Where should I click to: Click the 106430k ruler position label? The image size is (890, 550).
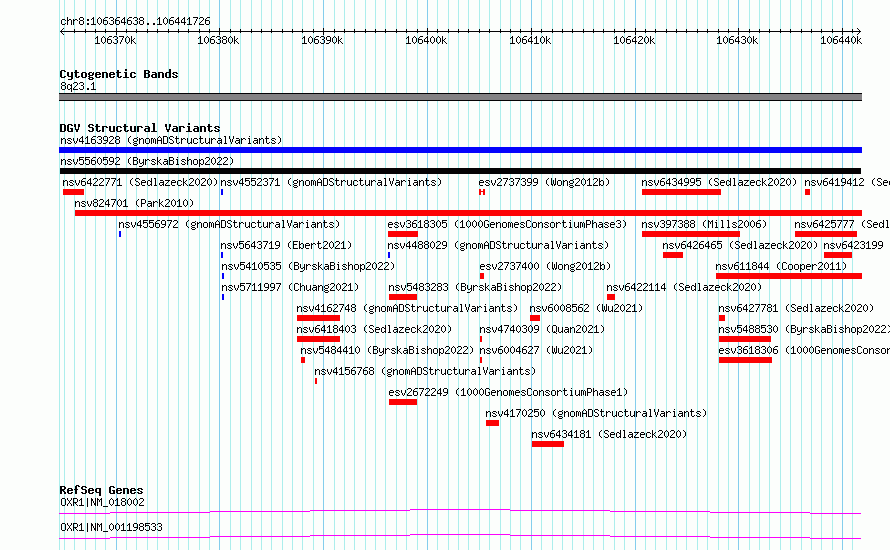click(737, 40)
